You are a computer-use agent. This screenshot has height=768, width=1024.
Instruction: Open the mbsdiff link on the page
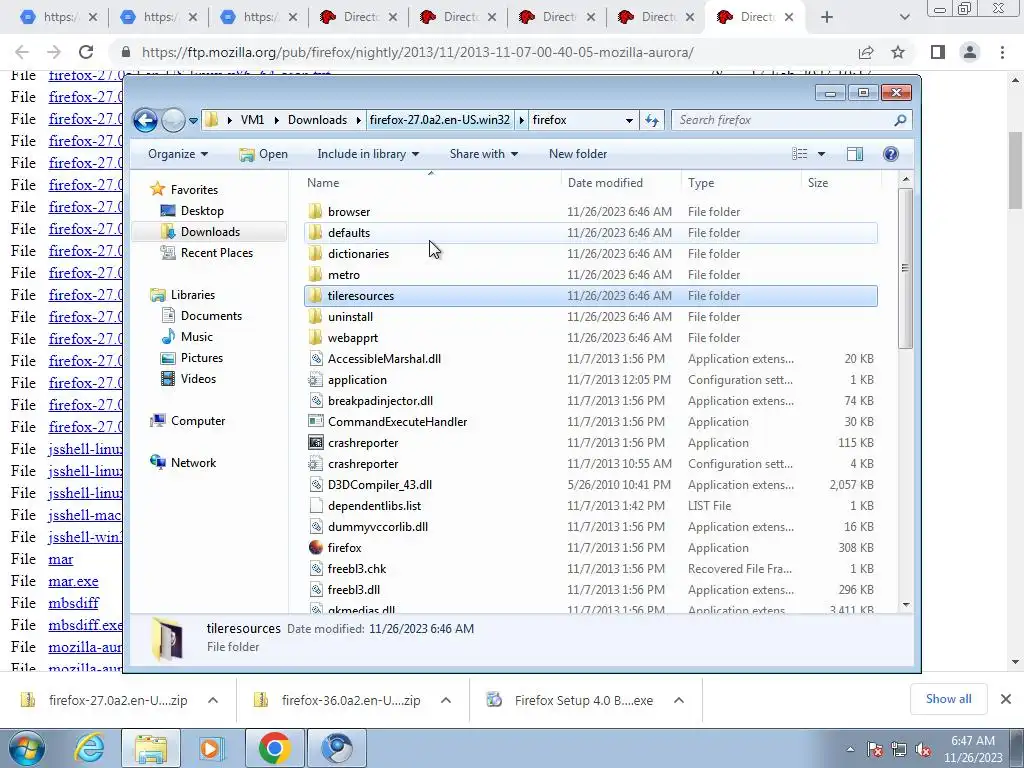click(x=74, y=603)
